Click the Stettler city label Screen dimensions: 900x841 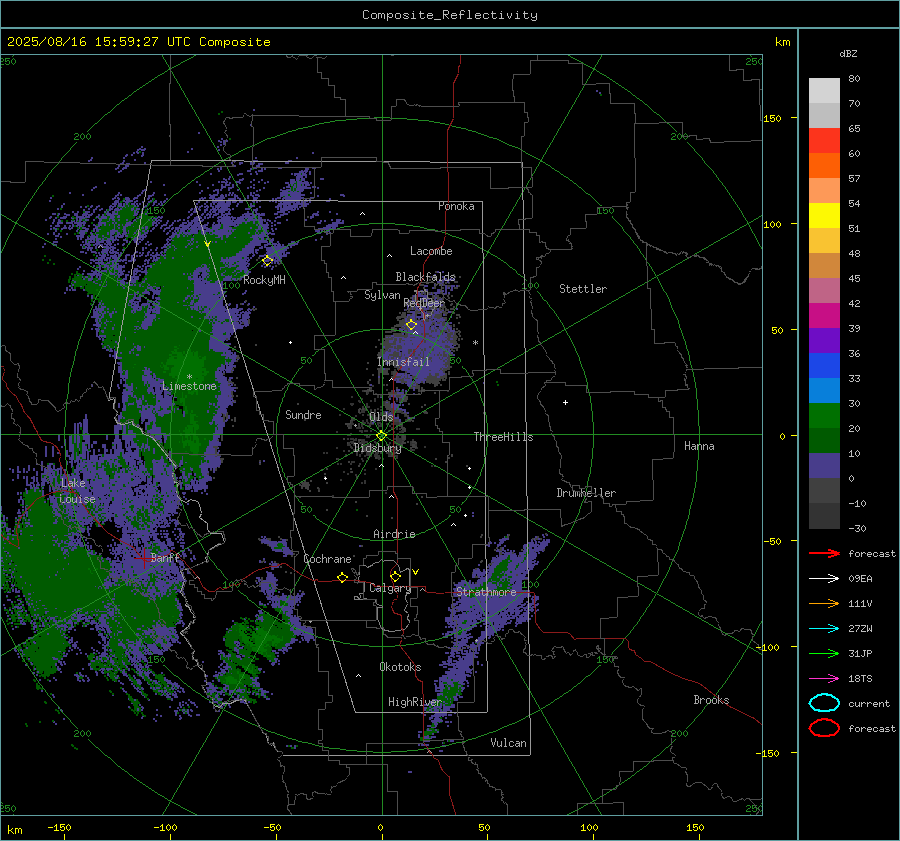pos(583,289)
